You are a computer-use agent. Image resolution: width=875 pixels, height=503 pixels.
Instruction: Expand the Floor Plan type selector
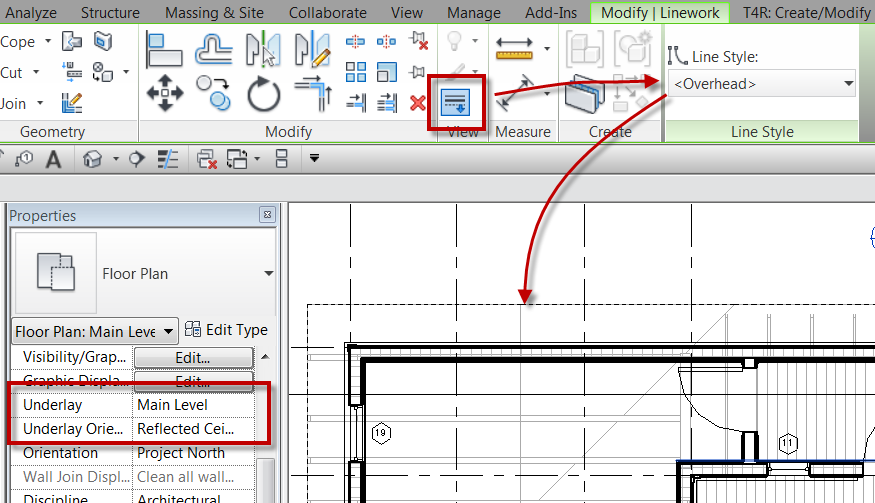pos(268,274)
